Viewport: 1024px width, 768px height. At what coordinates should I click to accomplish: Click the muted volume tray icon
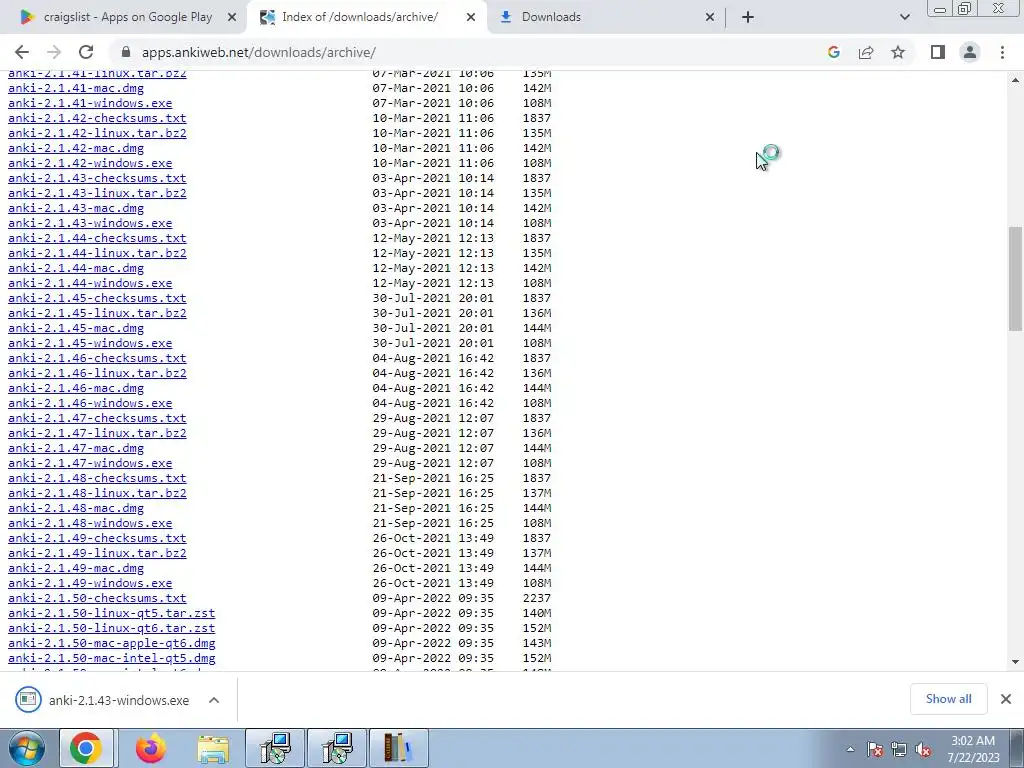(x=923, y=749)
